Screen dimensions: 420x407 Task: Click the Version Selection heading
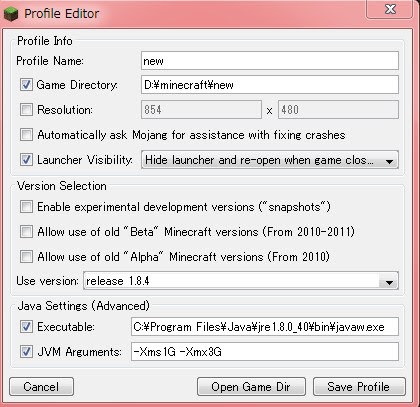point(62,186)
